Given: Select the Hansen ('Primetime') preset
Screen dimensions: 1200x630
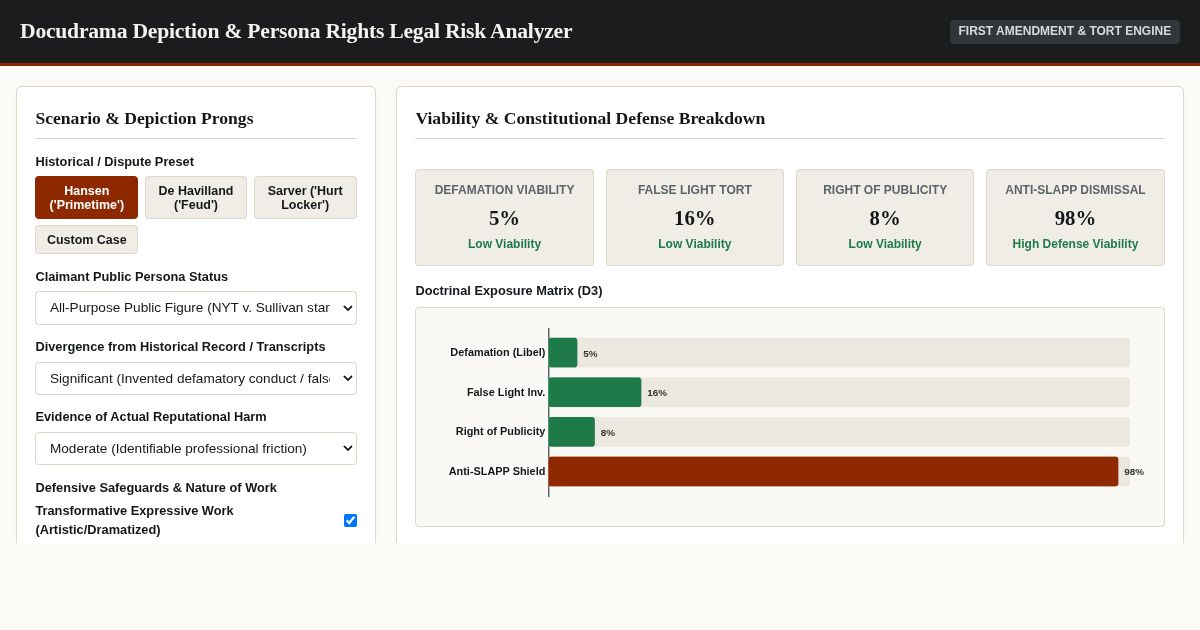Looking at the screenshot, I should click(x=86, y=198).
